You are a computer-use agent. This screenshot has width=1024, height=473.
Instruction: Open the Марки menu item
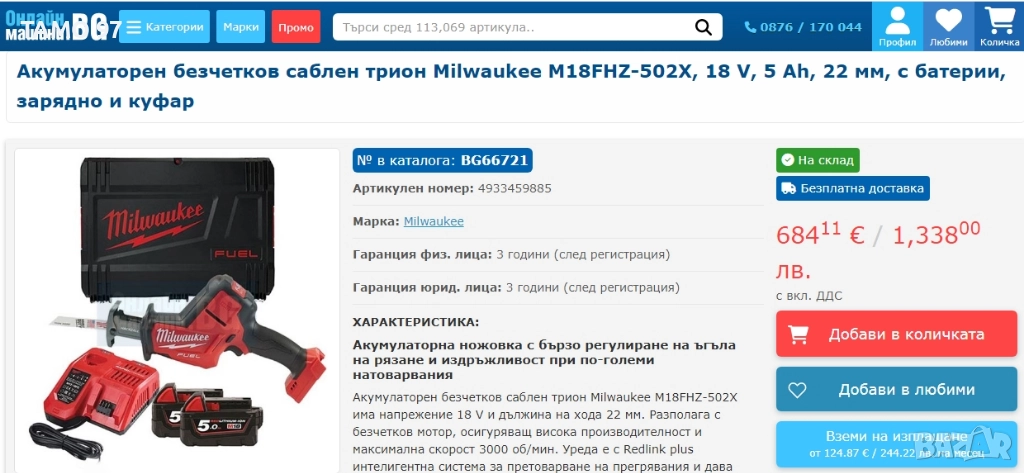click(x=241, y=27)
